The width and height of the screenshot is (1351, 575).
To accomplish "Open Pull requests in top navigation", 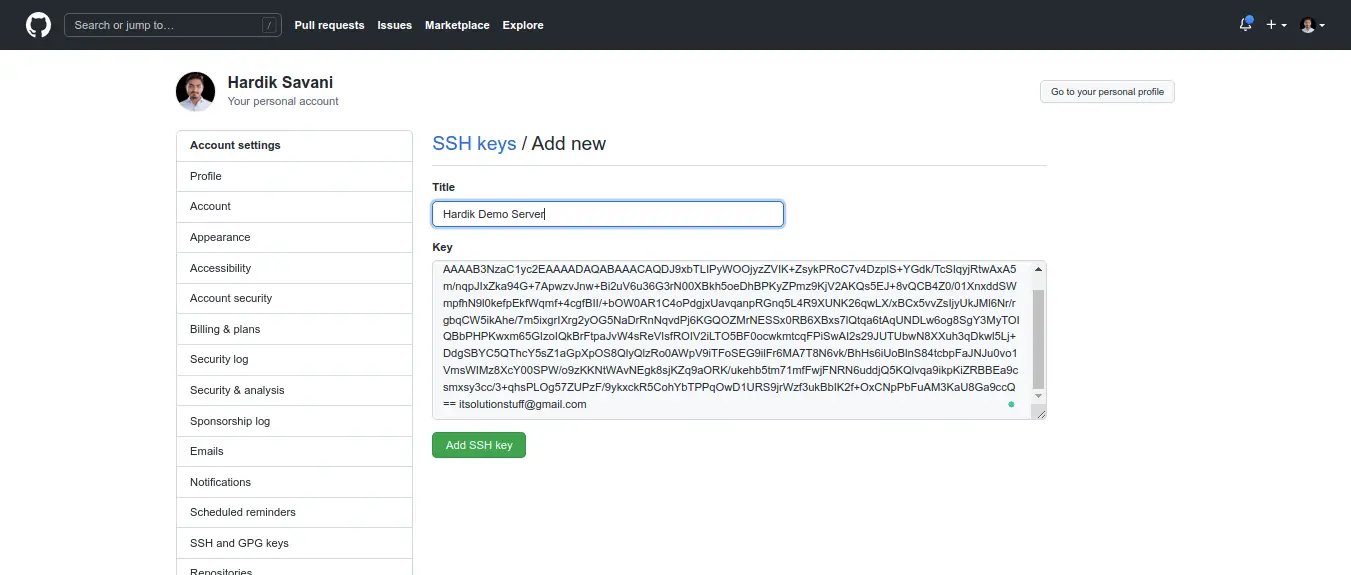I will 329,25.
